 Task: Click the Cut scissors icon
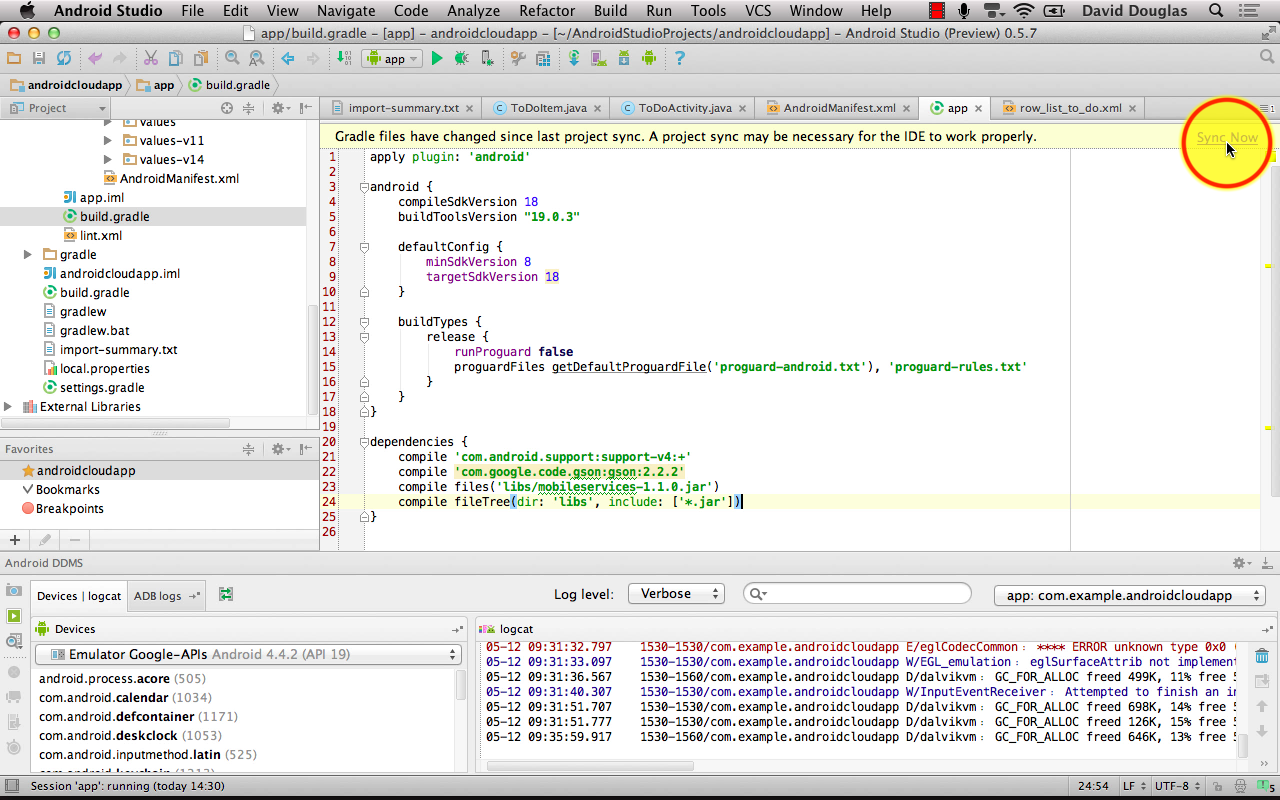[151, 59]
